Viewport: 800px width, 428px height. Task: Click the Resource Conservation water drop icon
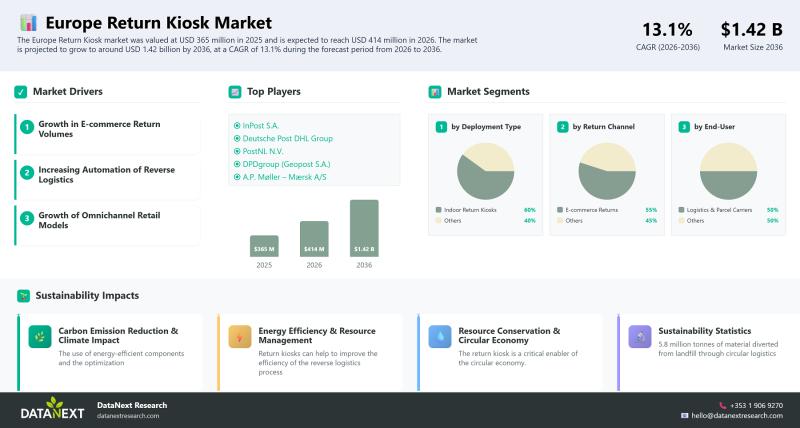pyautogui.click(x=440, y=337)
